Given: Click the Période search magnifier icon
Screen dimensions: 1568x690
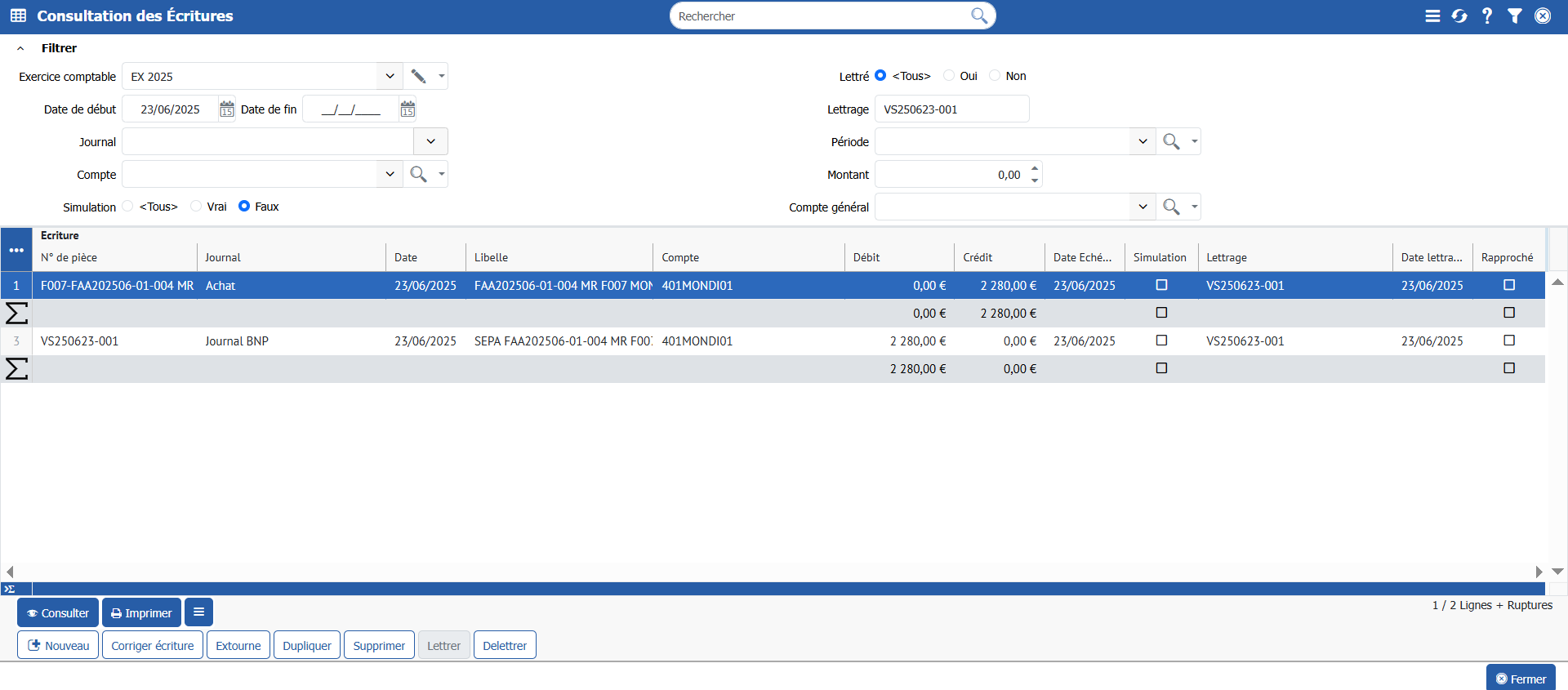Looking at the screenshot, I should click(x=1171, y=141).
